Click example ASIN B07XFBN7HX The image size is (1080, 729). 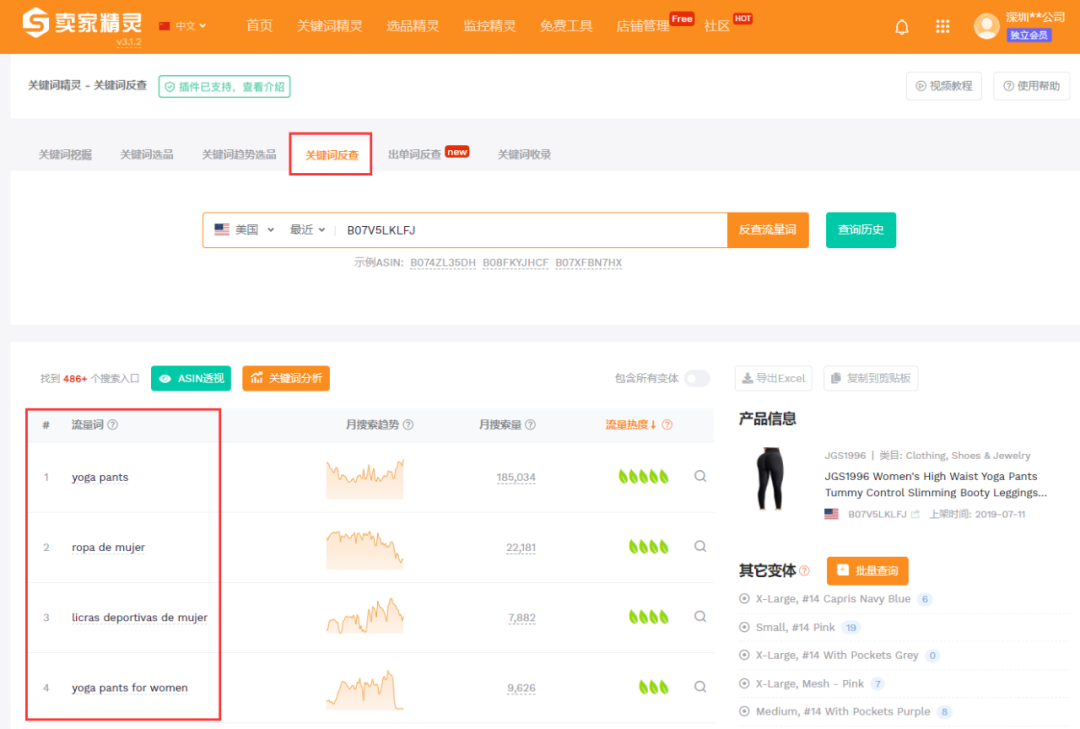(588, 263)
